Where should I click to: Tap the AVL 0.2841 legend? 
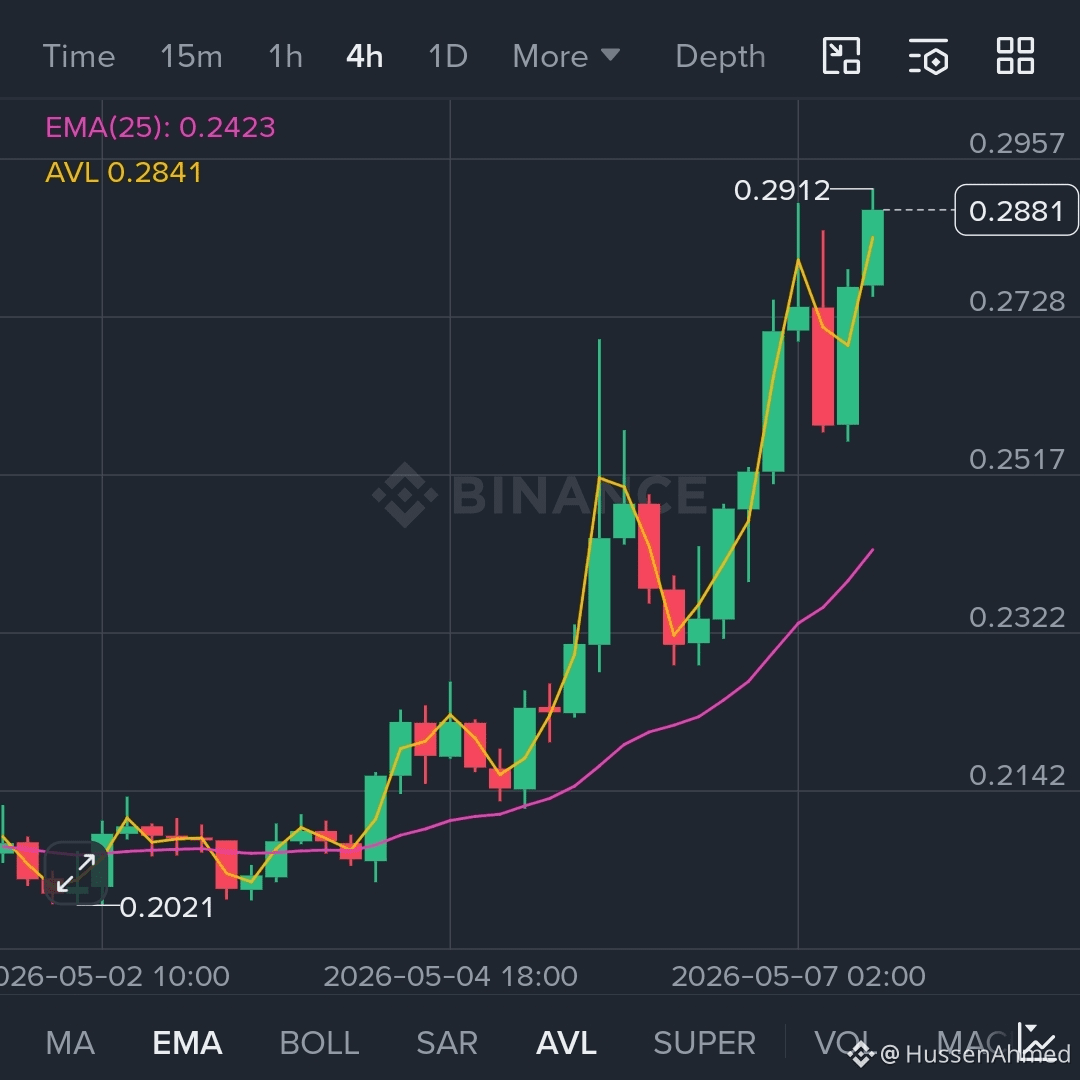pos(123,172)
